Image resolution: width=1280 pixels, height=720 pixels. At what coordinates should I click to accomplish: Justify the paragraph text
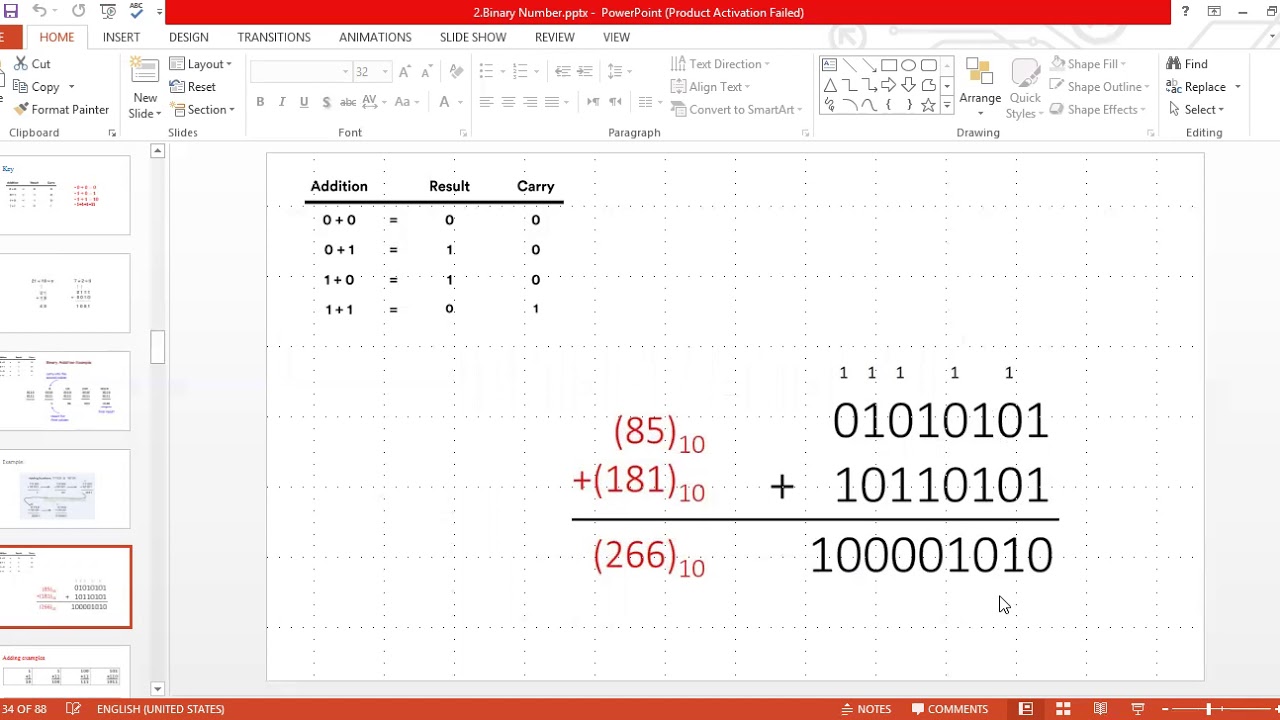(x=552, y=102)
